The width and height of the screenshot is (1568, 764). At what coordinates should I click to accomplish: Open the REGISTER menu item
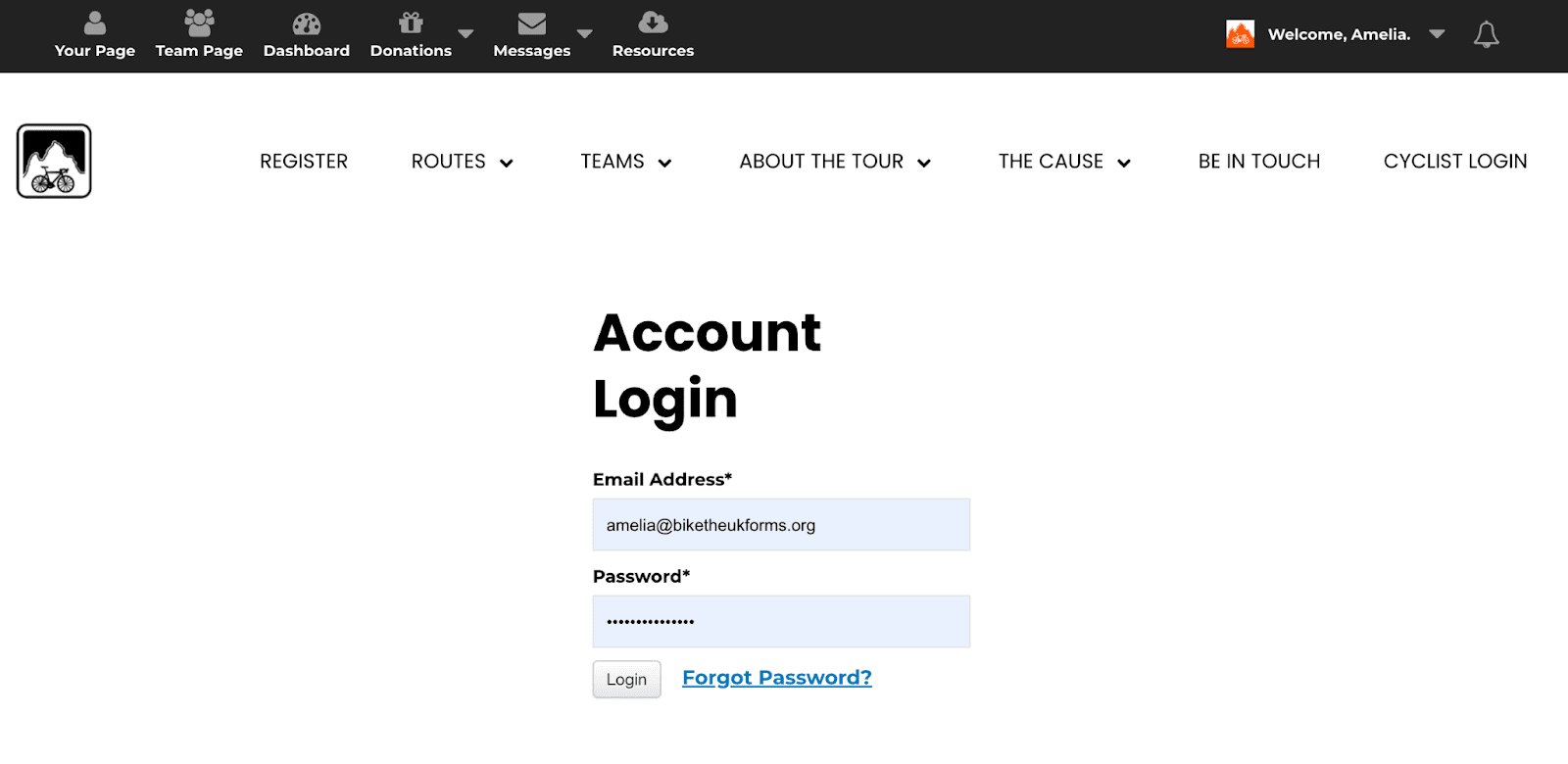(x=304, y=162)
